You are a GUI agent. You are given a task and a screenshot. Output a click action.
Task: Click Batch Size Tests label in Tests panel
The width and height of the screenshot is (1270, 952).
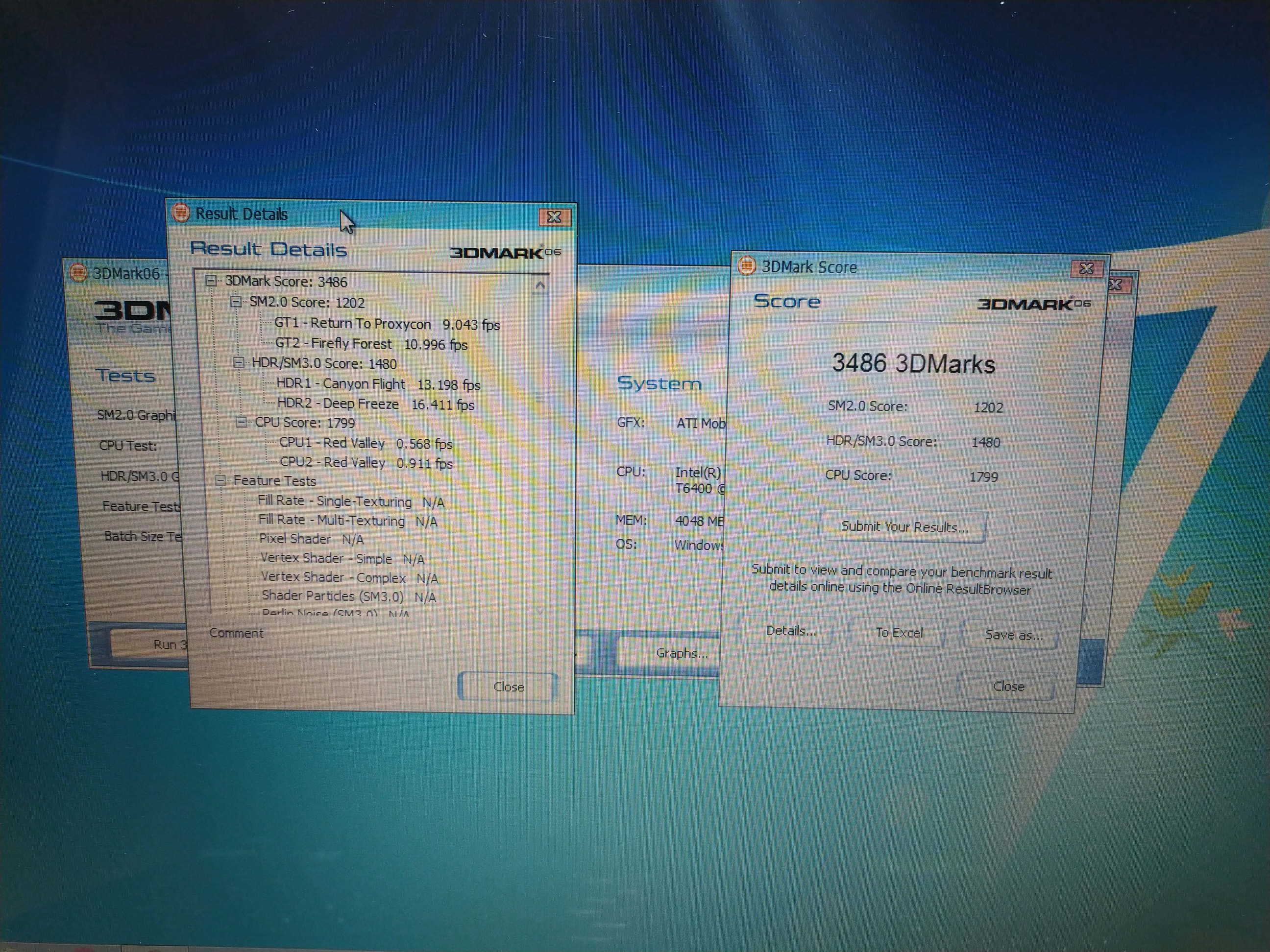coord(143,537)
